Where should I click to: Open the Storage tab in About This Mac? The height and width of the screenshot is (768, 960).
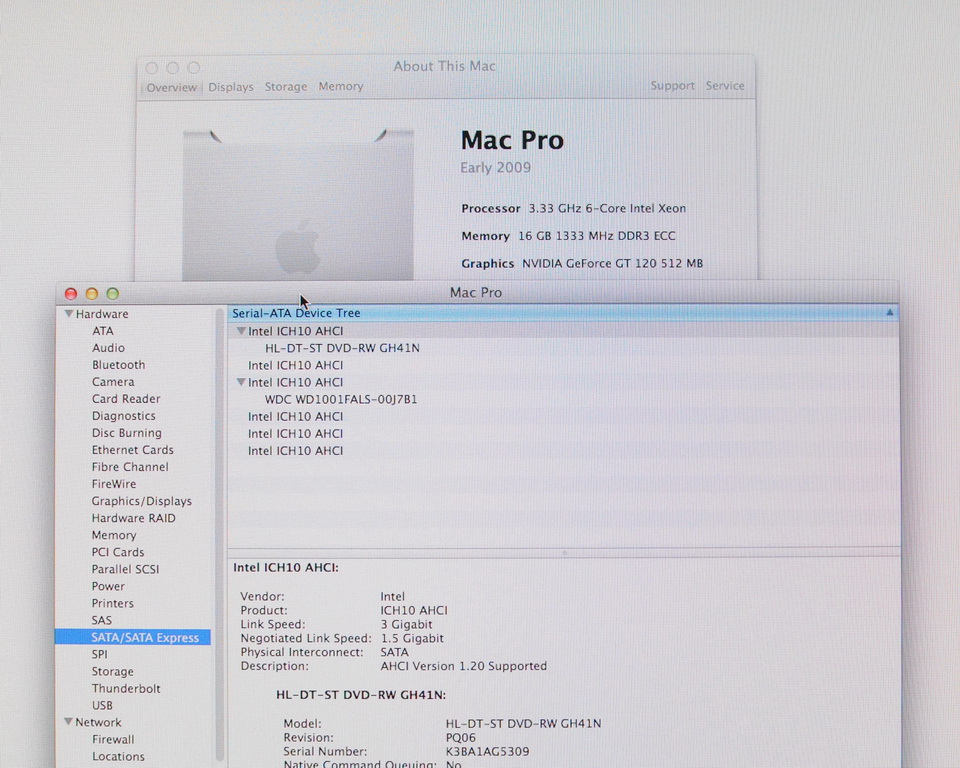[286, 87]
